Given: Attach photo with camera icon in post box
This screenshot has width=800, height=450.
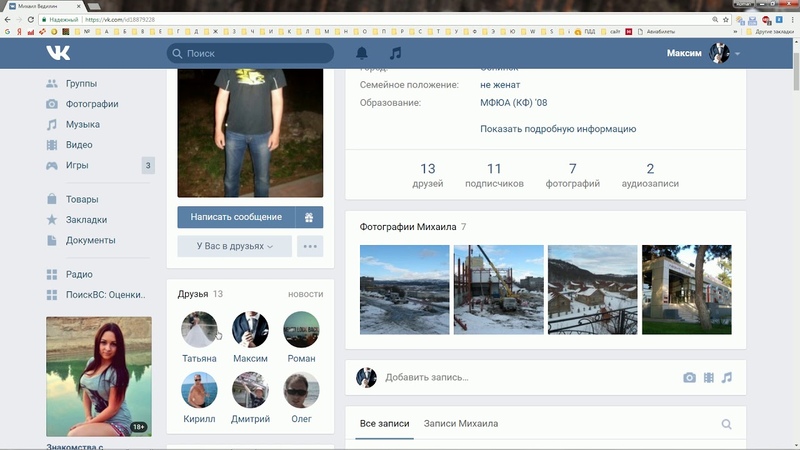Looking at the screenshot, I should tap(689, 378).
